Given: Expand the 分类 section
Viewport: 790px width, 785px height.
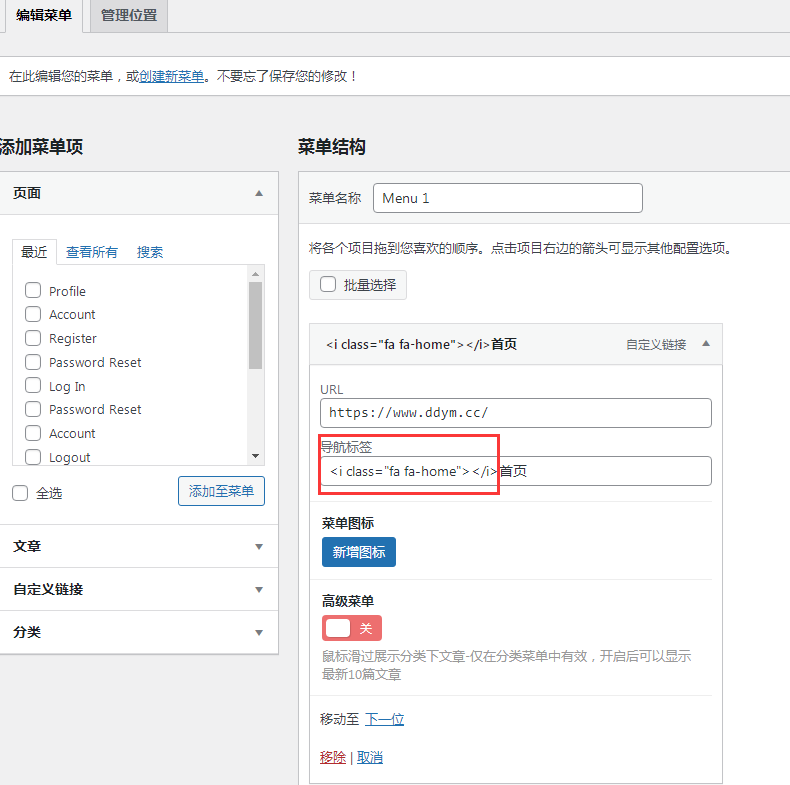Looking at the screenshot, I should [x=259, y=633].
